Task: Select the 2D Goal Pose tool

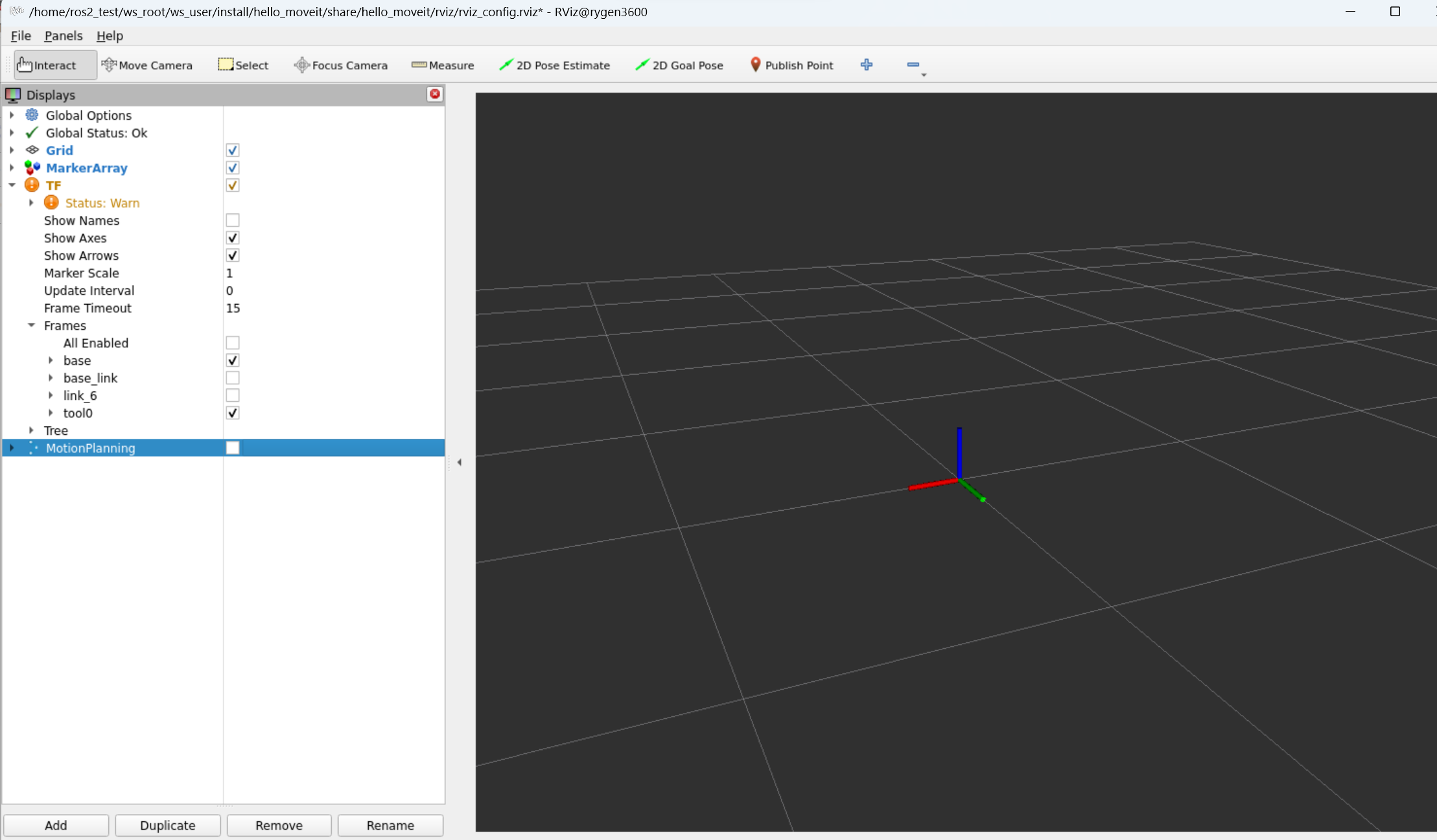Action: 679,65
